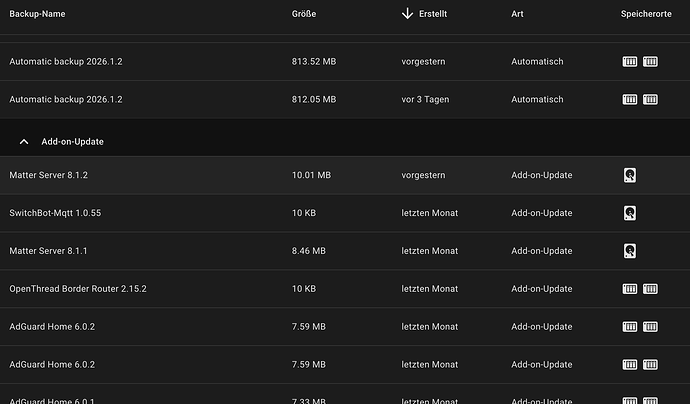Screen dimensions: 690x404
Task: Sort by Backup-Name column header
Action: coord(37,14)
